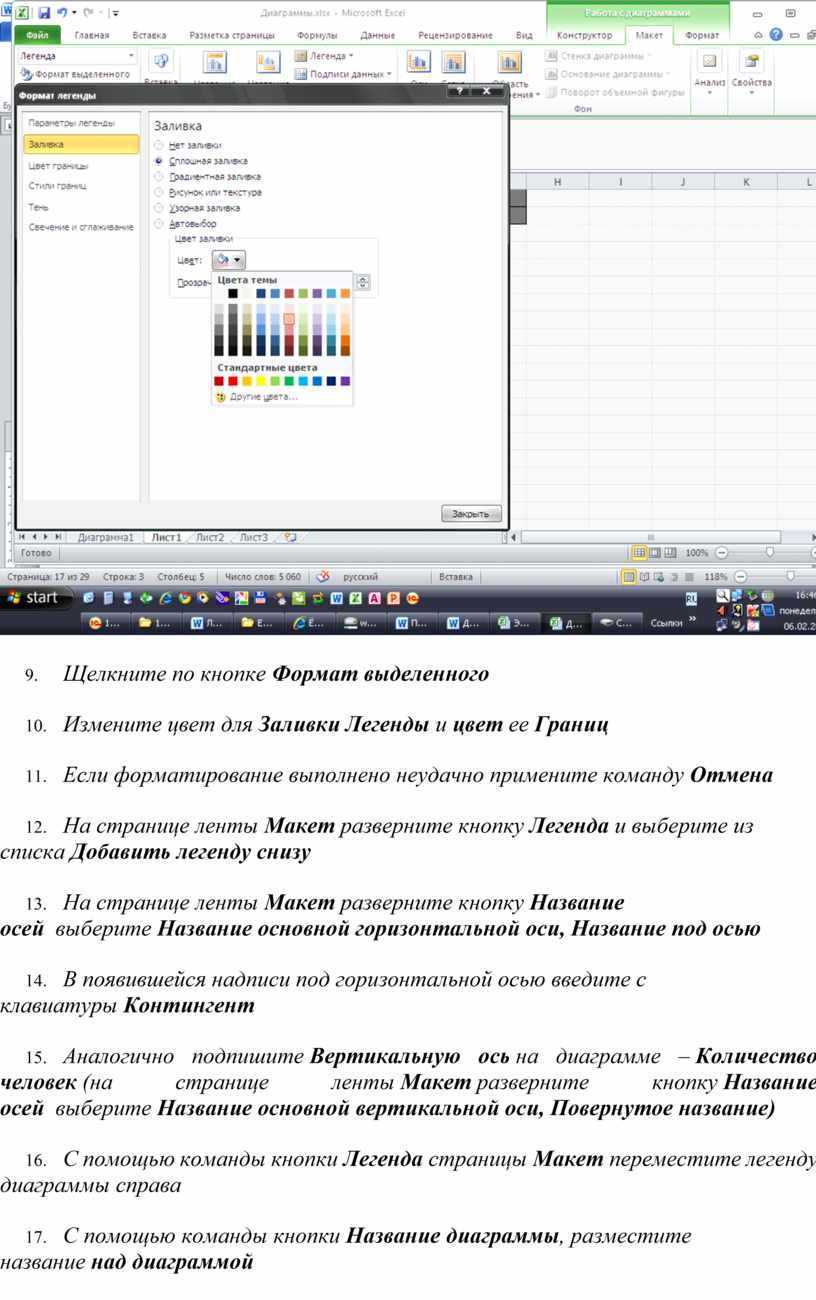The image size is (816, 1300).
Task: Switch to the Конструктор ribbon tab
Action: [584, 35]
